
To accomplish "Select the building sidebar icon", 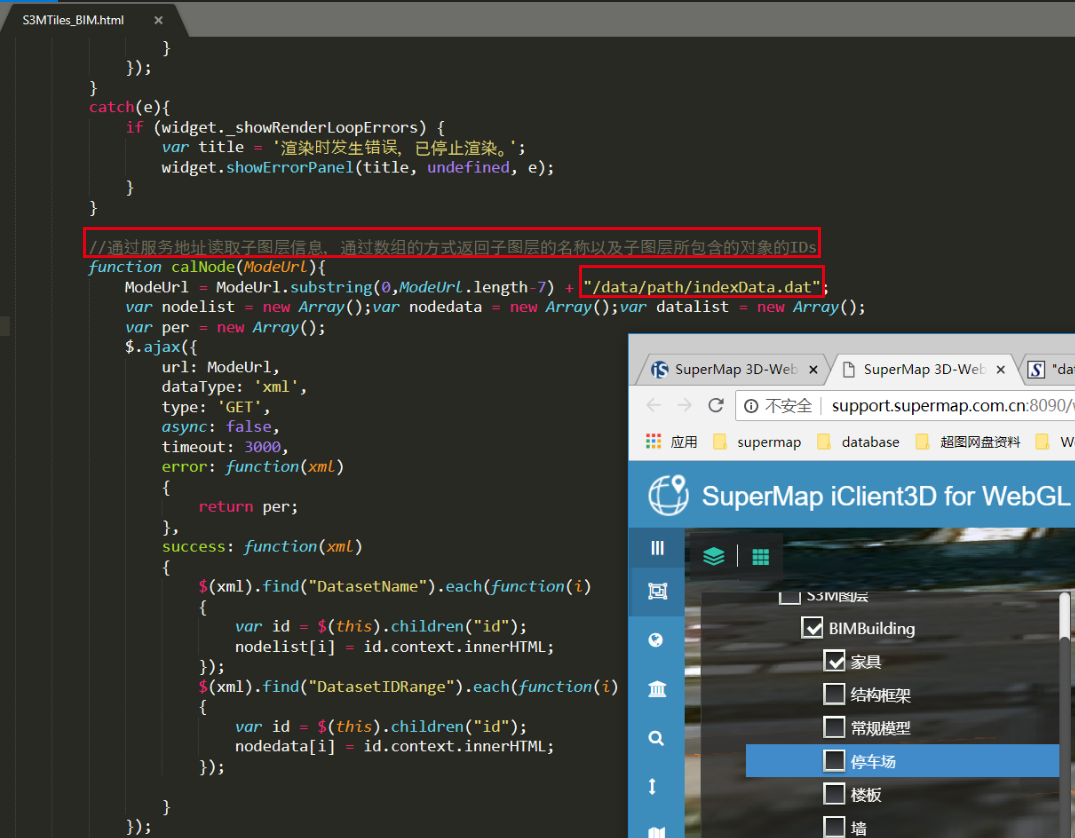I will tap(657, 689).
